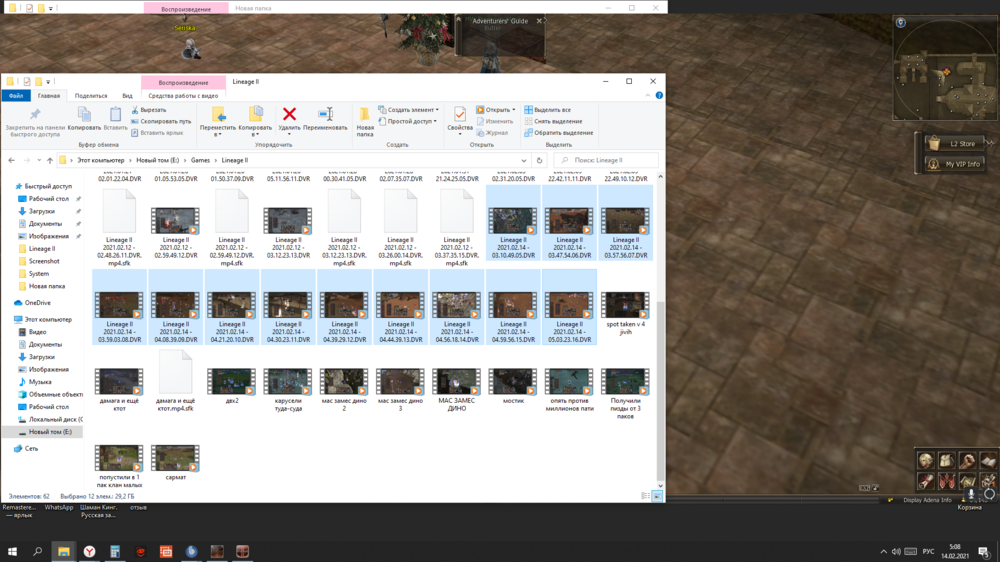1000x562 pixels.
Task: Click the L2 Store game button
Action: (x=954, y=144)
